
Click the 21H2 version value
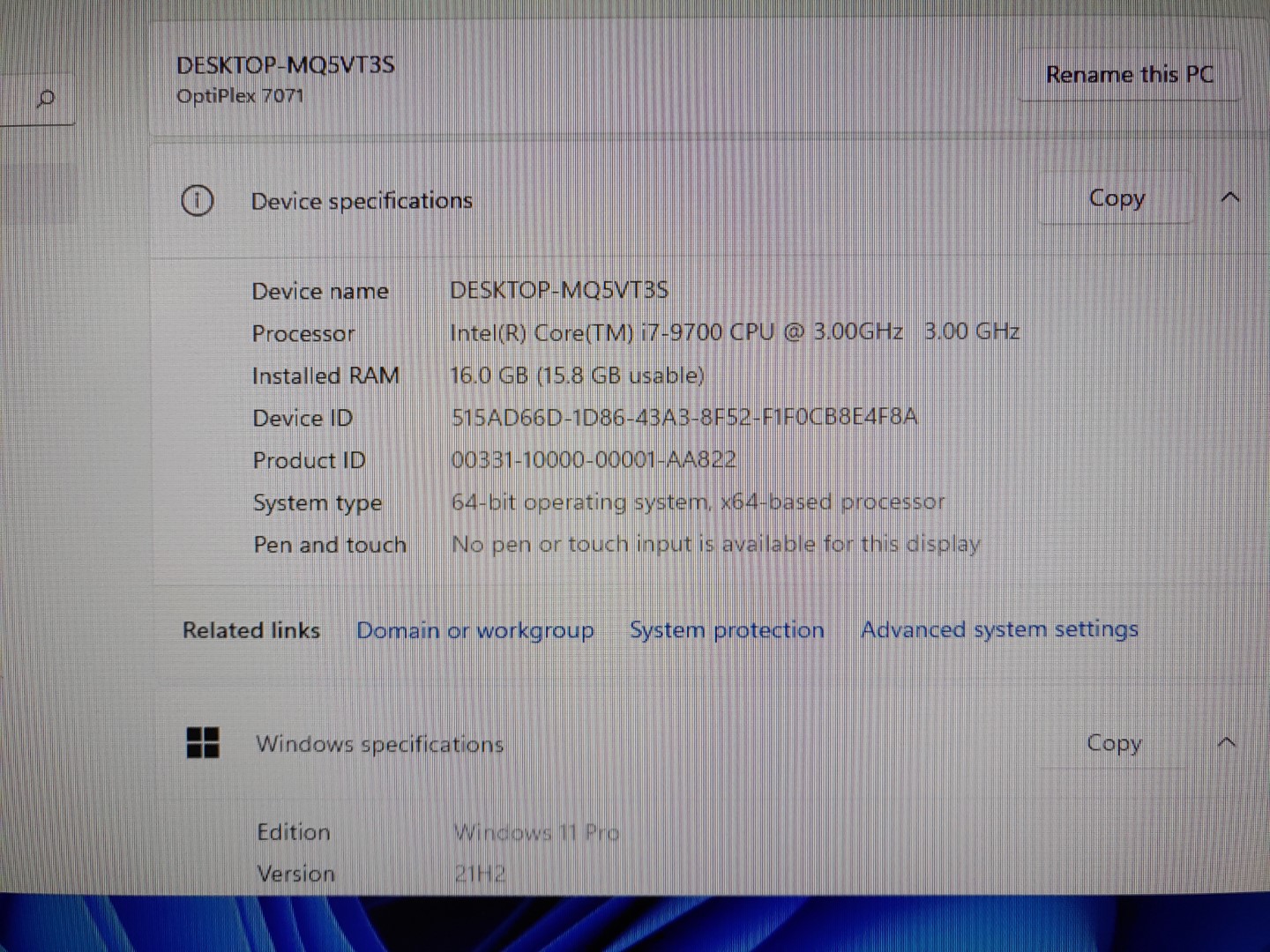click(480, 874)
